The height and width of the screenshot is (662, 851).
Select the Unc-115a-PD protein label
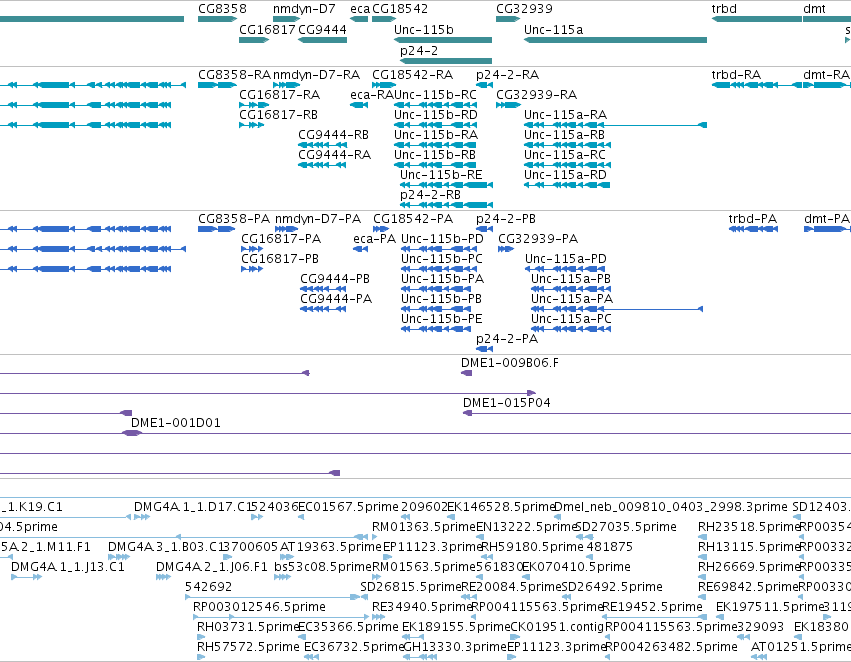[x=566, y=259]
